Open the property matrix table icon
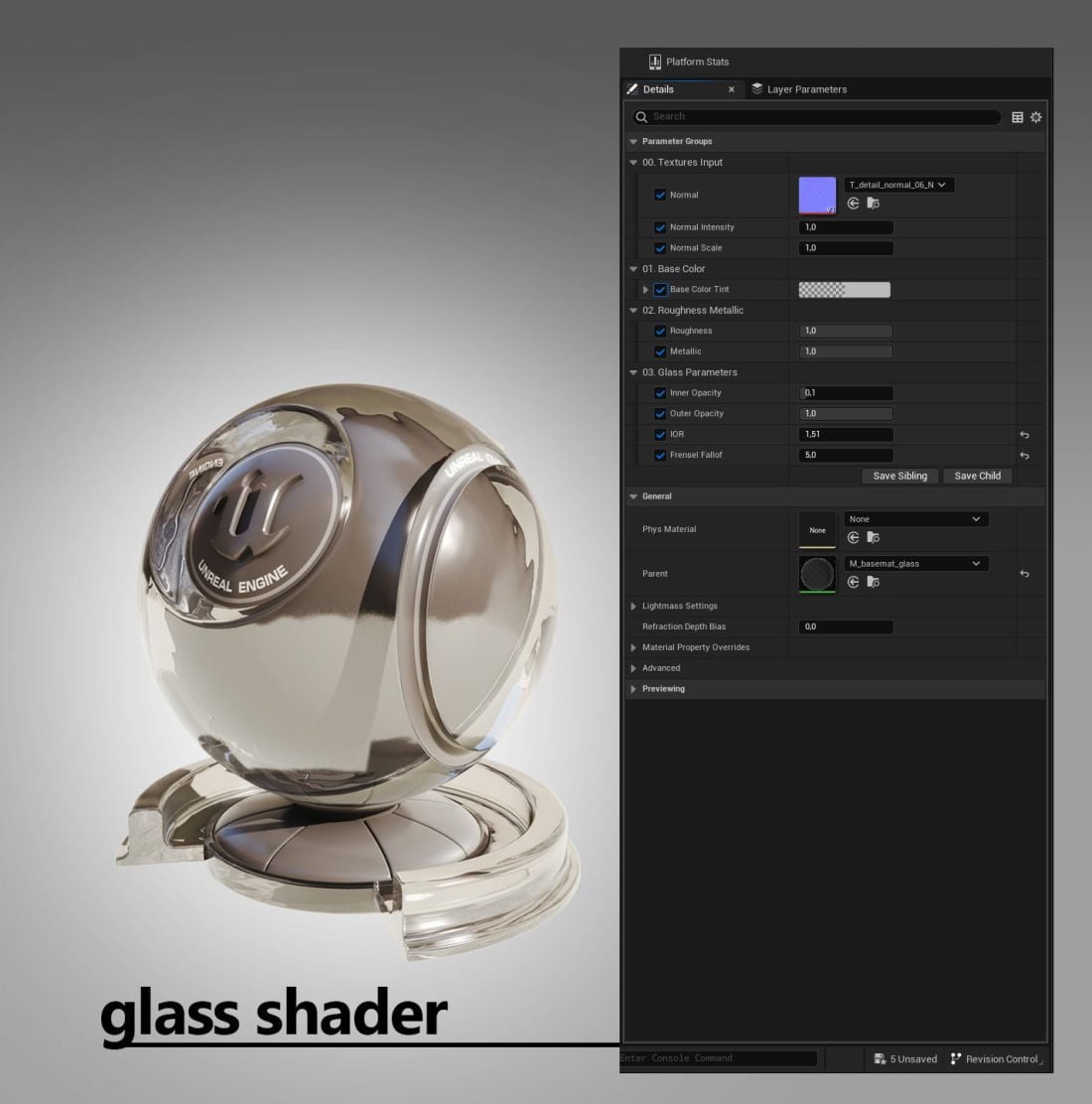This screenshot has height=1104, width=1092. coord(1018,117)
